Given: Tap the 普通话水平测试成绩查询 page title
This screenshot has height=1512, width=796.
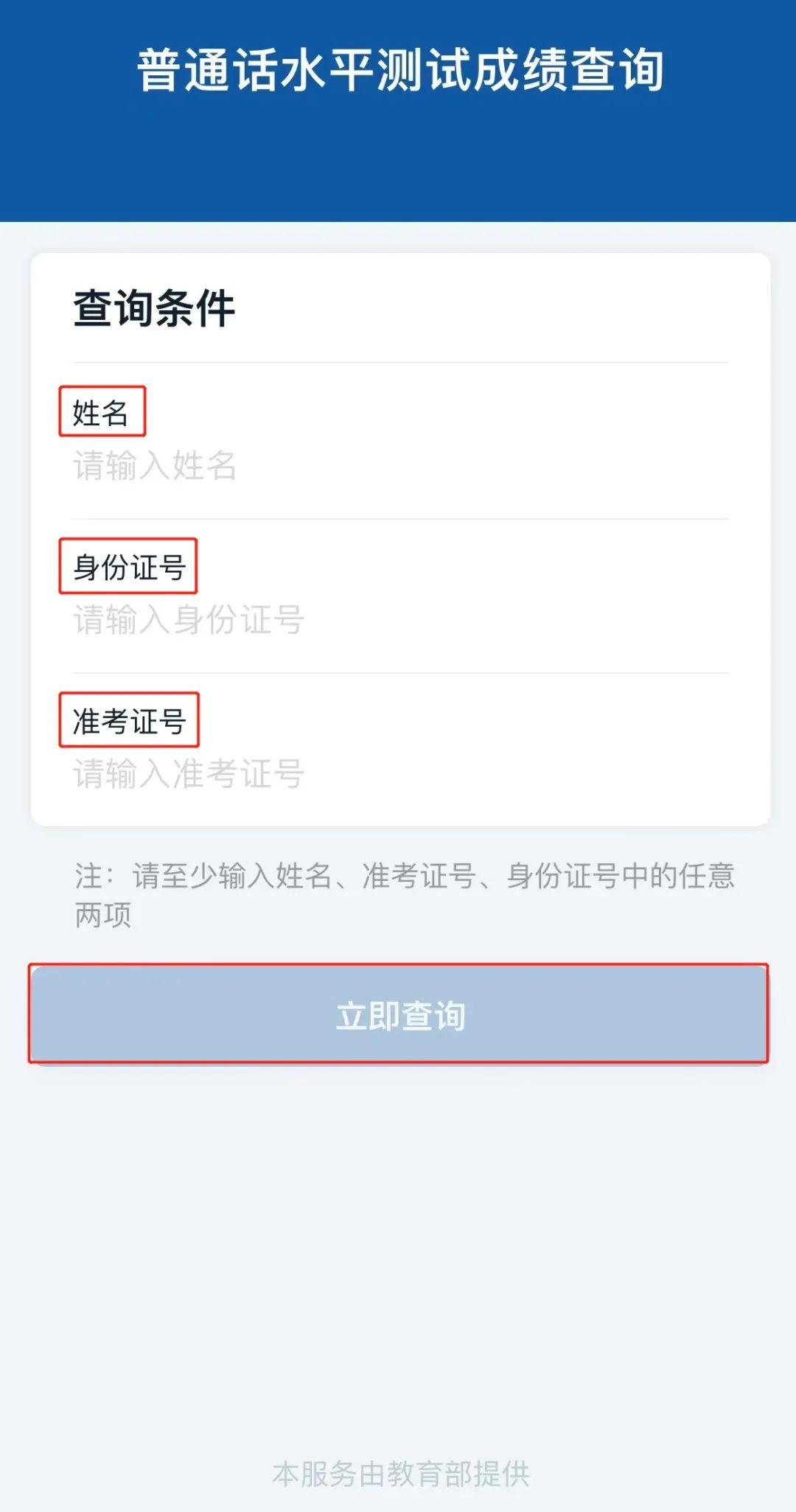Looking at the screenshot, I should tap(399, 71).
